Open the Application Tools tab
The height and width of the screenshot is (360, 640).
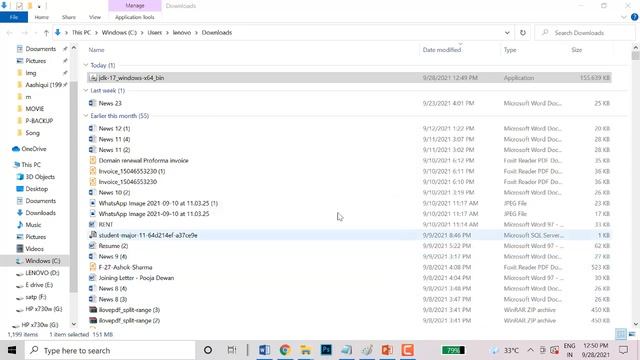point(135,17)
